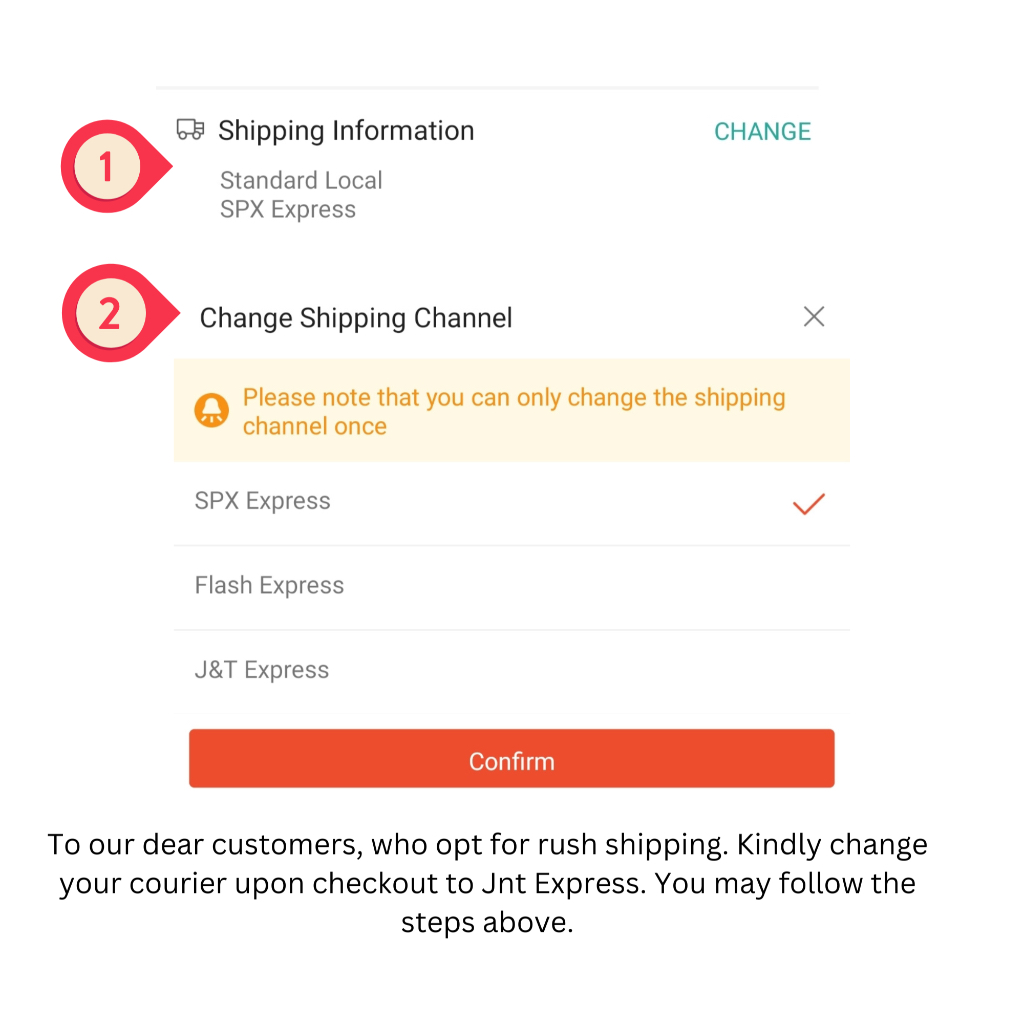Pick the J&T Express courier option
The width and height of the screenshot is (1024, 1024).
tap(262, 670)
